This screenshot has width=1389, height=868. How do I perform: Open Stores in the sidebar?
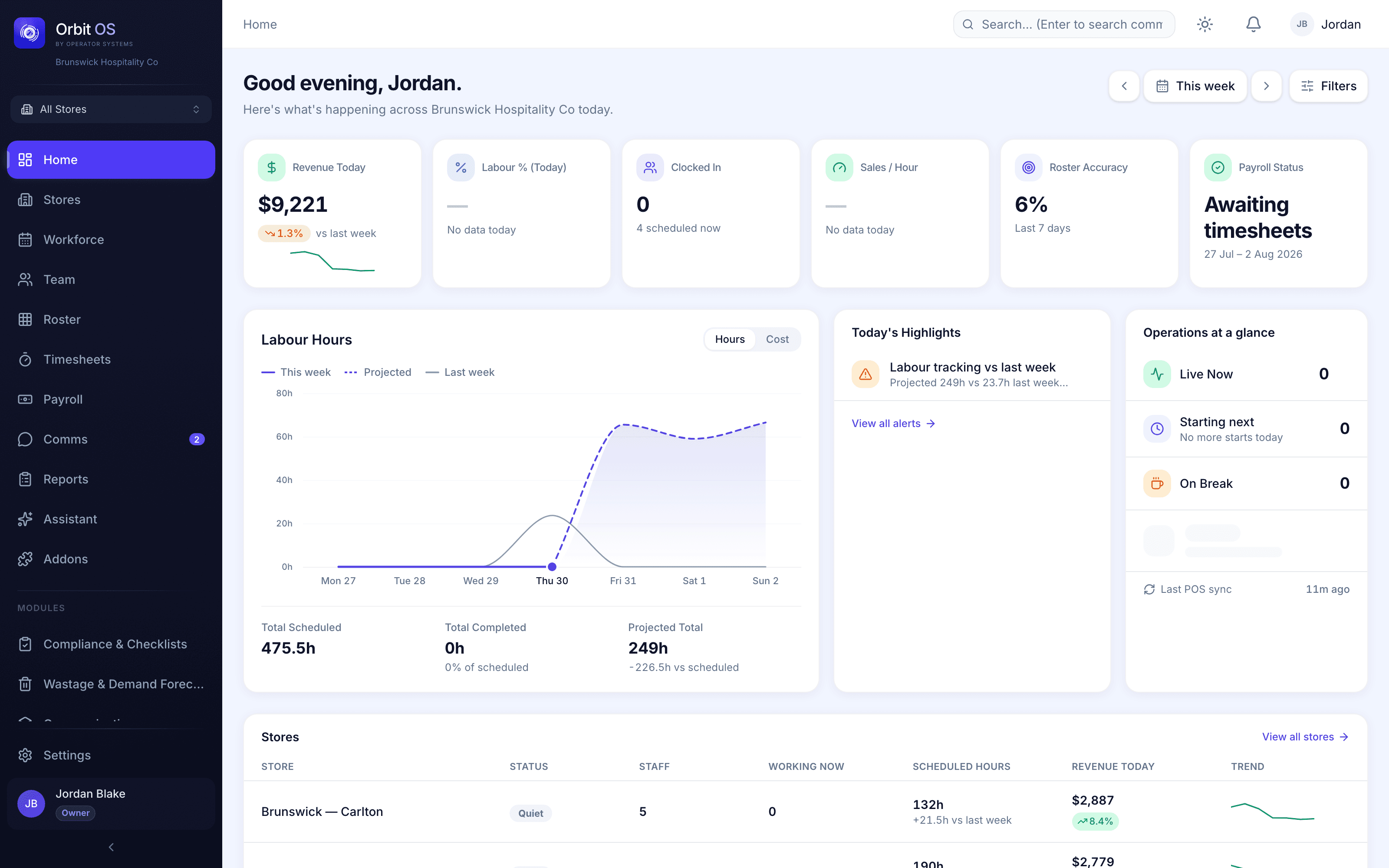pyautogui.click(x=111, y=200)
